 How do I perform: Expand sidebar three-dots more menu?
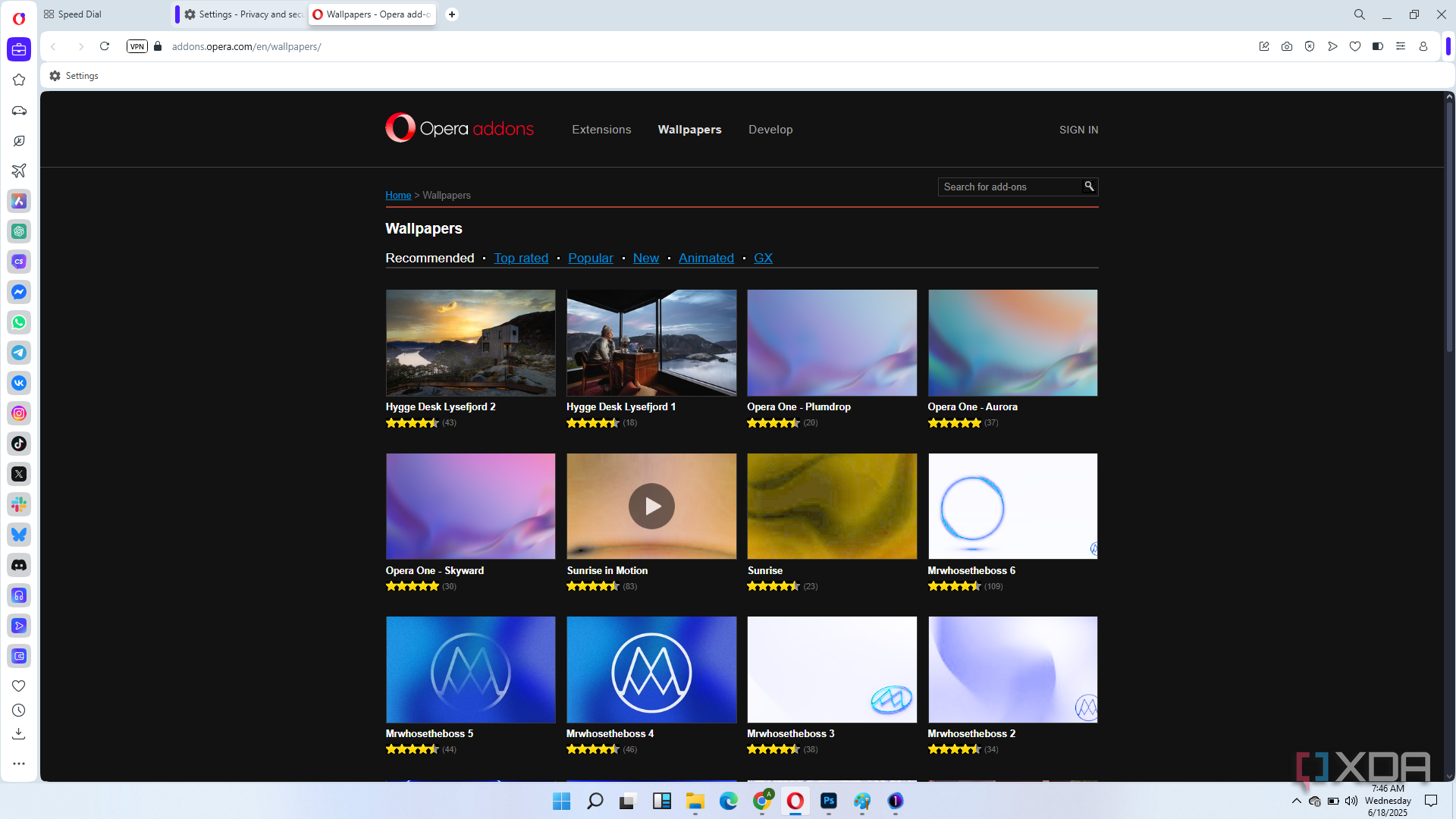coord(19,764)
